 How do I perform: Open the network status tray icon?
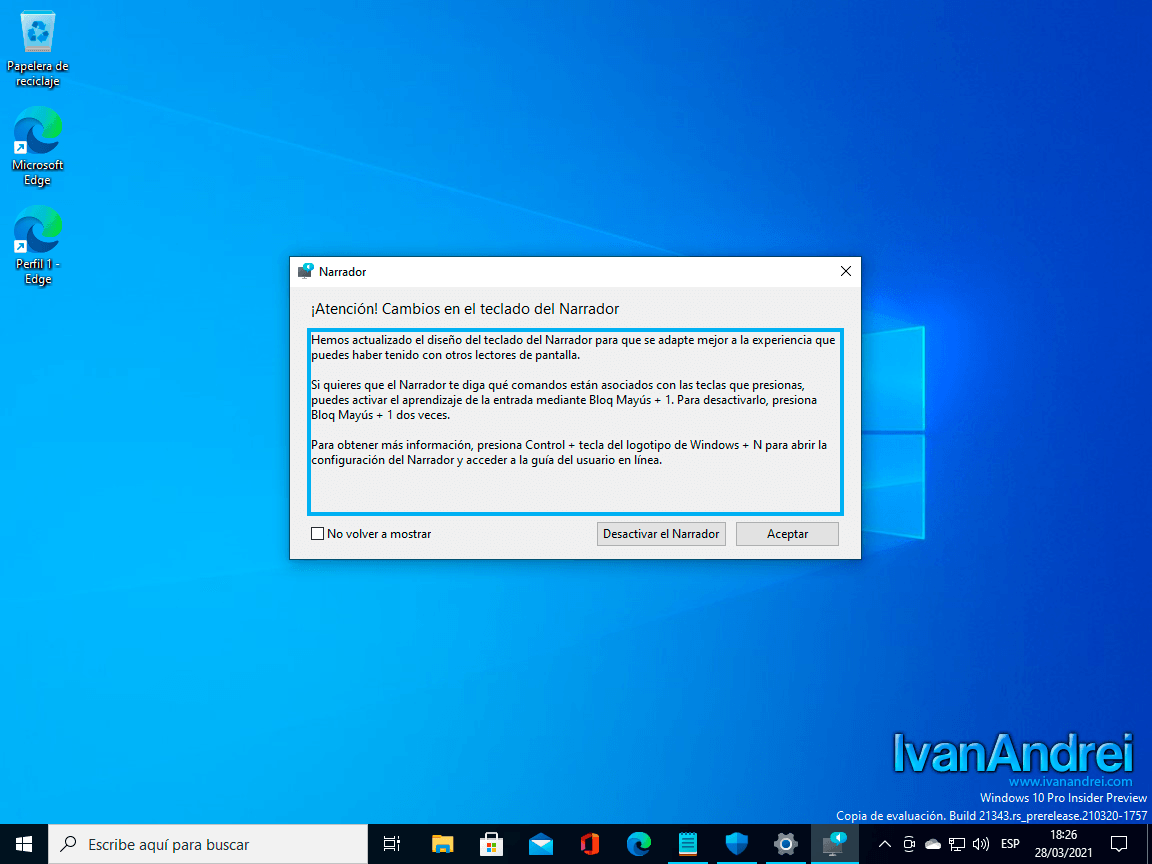[957, 844]
